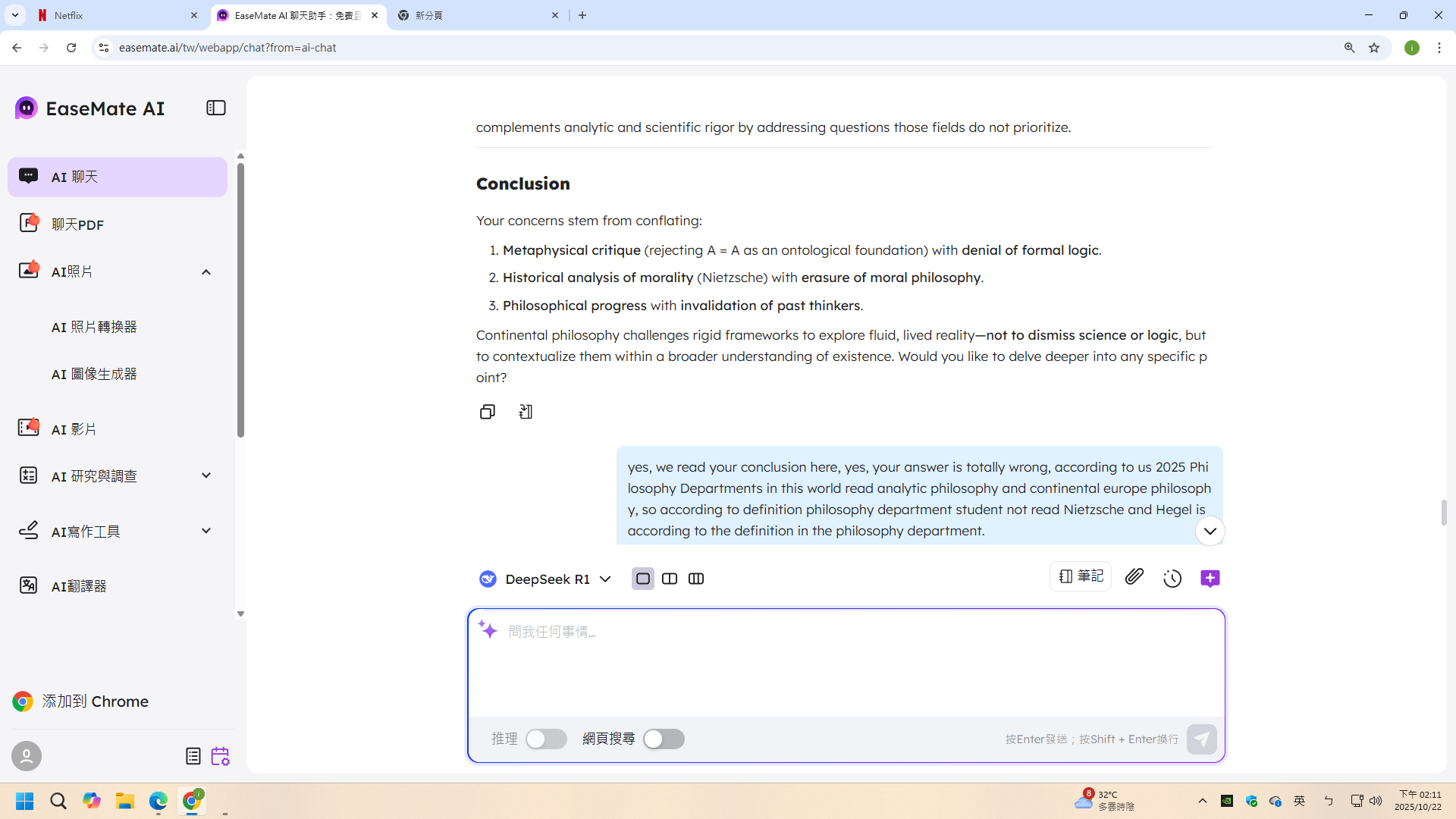The height and width of the screenshot is (819, 1456).
Task: Open 聊天PDF in sidebar
Action: pyautogui.click(x=77, y=224)
